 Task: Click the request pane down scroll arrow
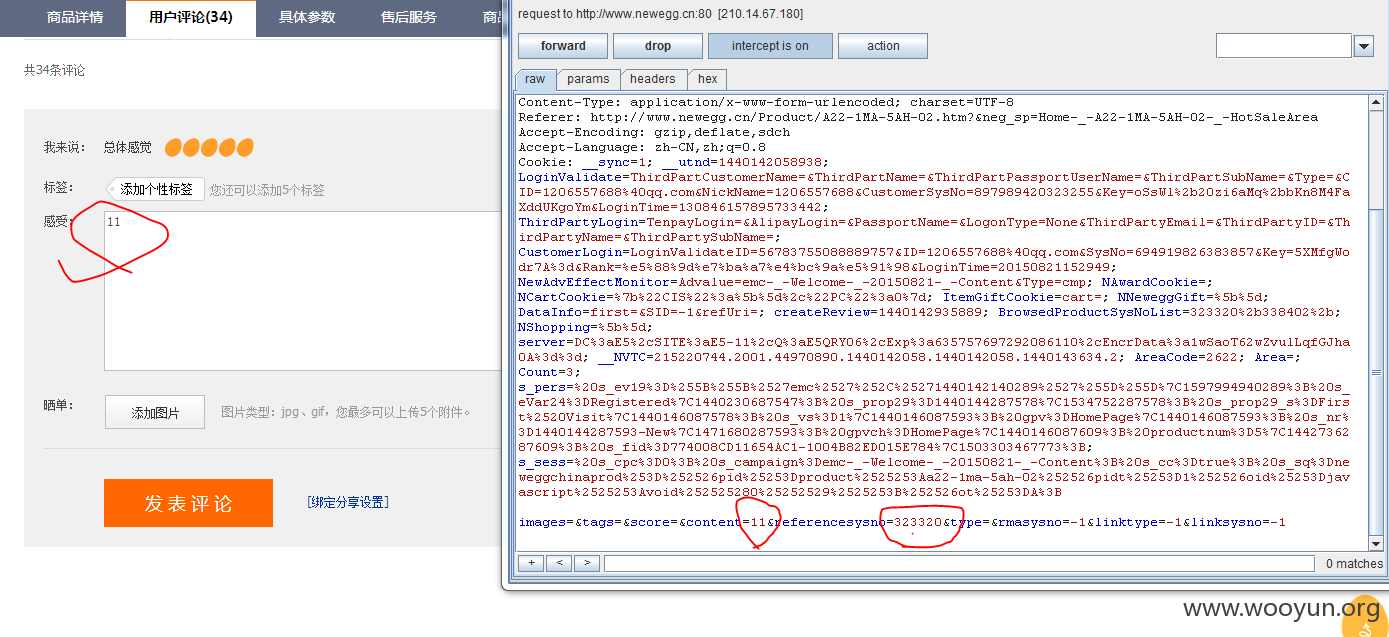pyautogui.click(x=1377, y=544)
